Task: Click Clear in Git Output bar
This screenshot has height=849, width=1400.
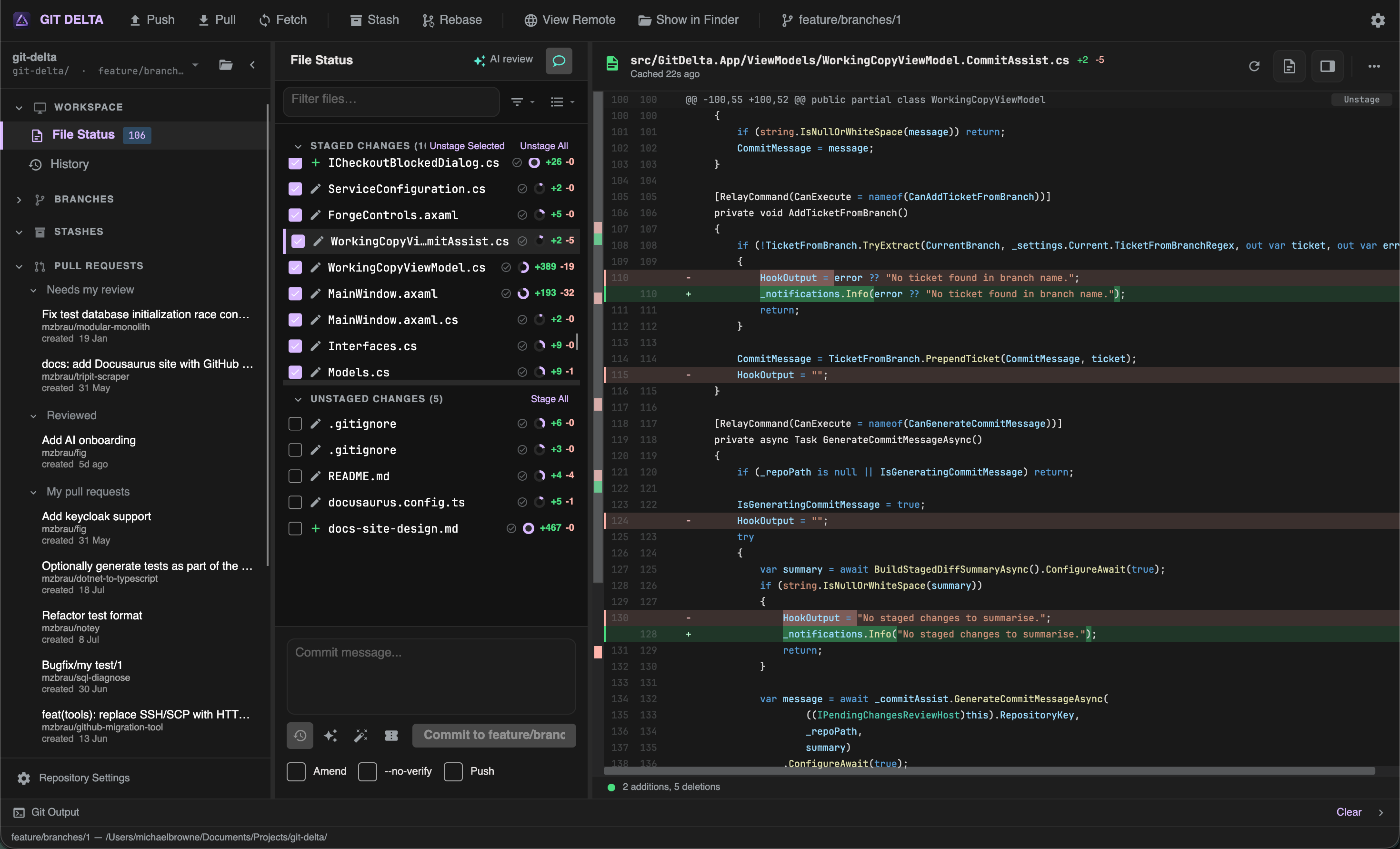Action: coord(1349,812)
